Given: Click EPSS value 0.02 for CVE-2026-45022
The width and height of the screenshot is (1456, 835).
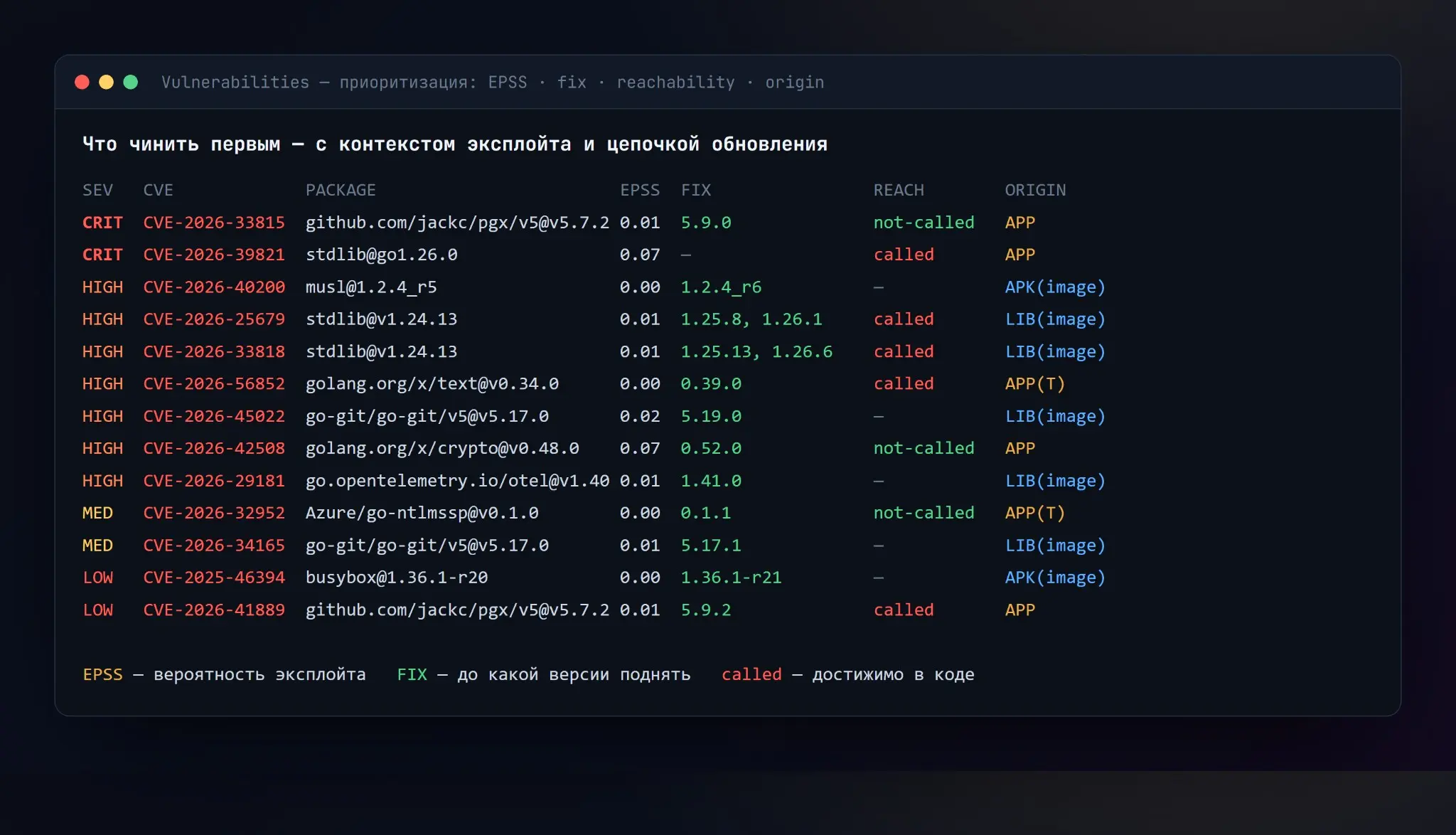Looking at the screenshot, I should 640,416.
